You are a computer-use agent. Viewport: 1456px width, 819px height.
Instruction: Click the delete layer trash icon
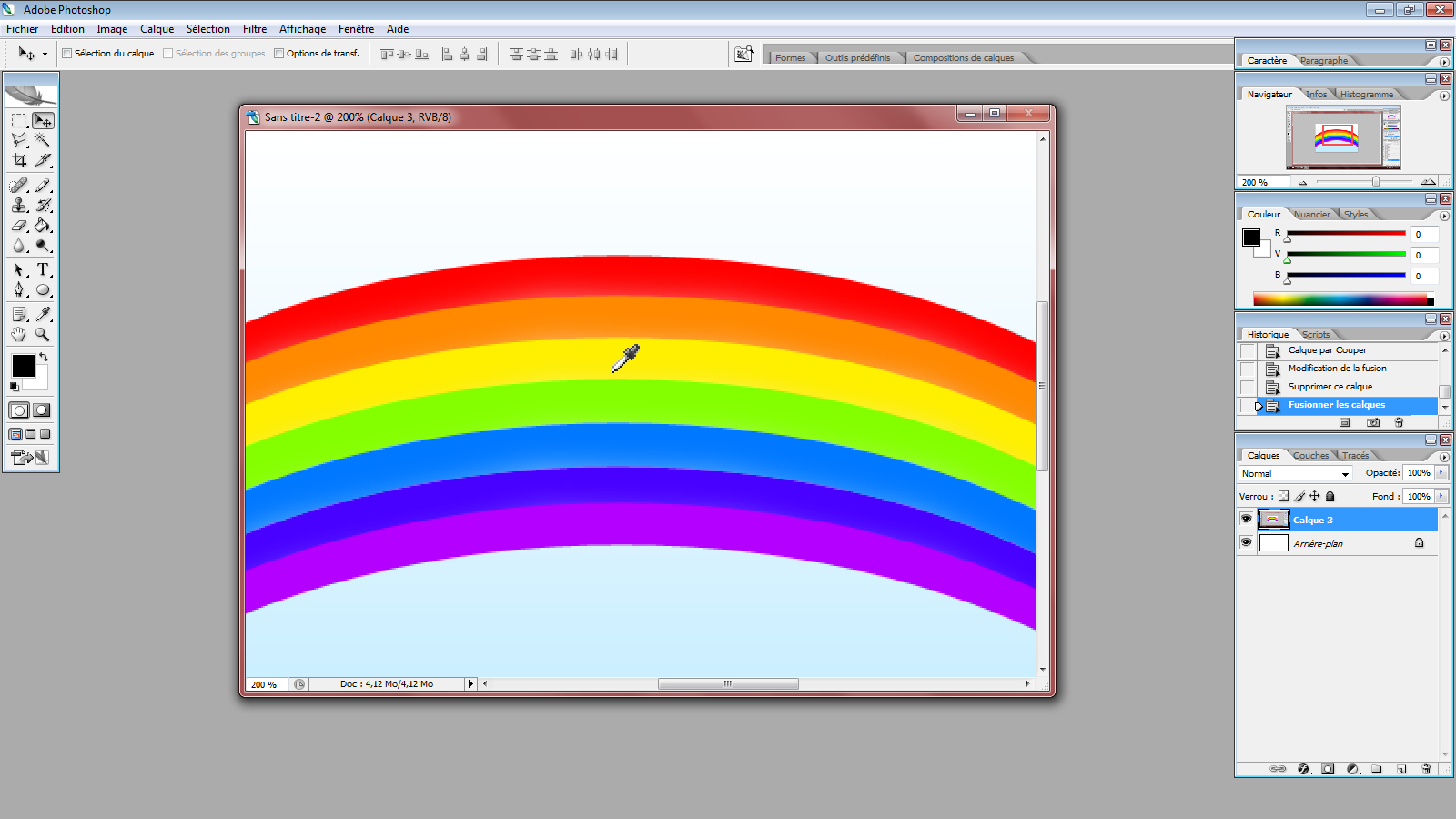(1426, 769)
